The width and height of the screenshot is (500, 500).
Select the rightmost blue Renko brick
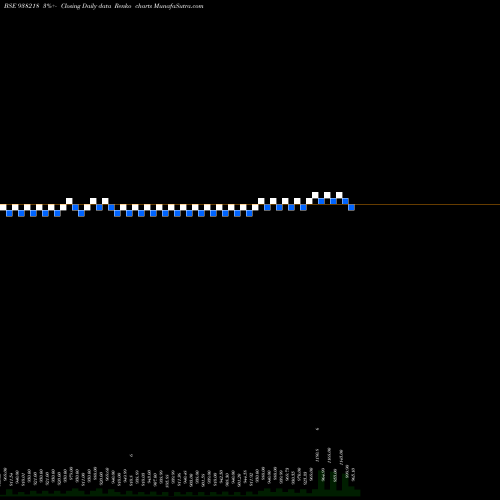351,207
